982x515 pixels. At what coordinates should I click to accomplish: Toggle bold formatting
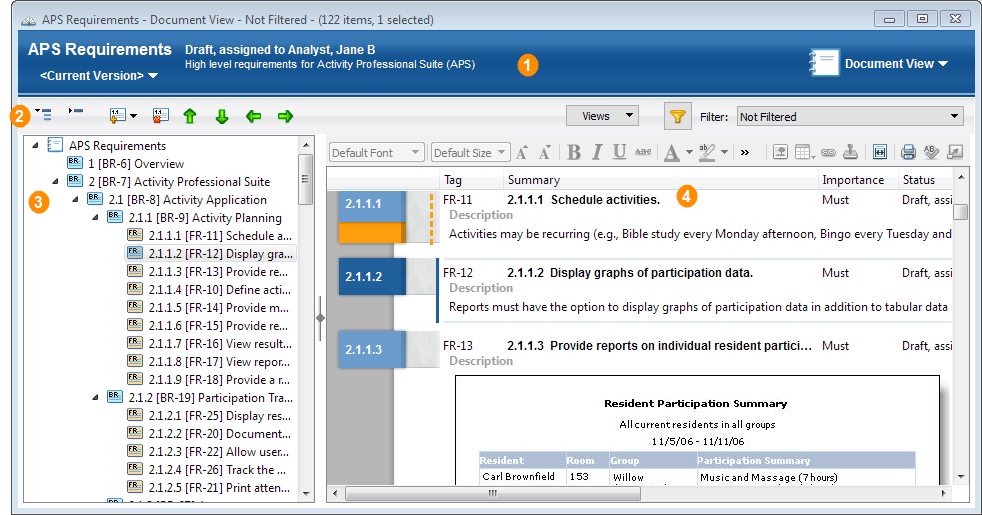tap(574, 152)
